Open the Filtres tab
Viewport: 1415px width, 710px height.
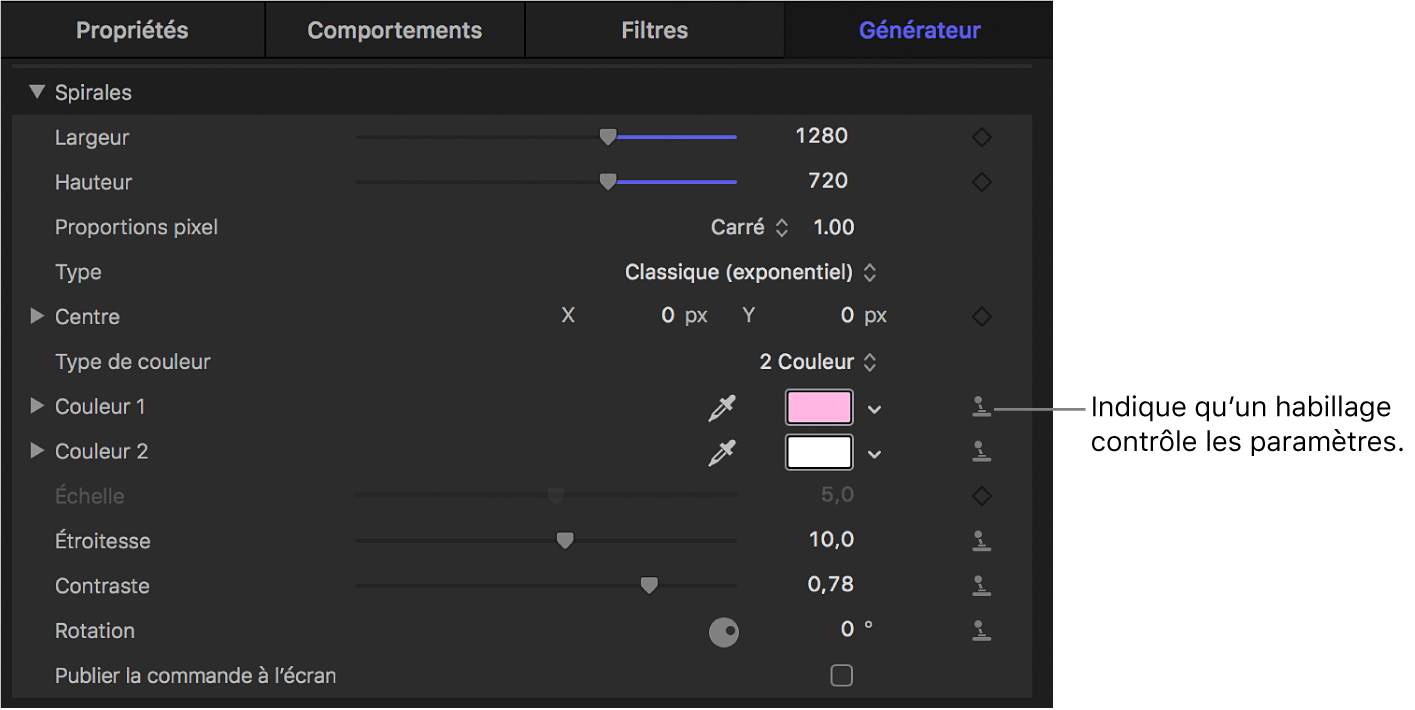[x=654, y=30]
